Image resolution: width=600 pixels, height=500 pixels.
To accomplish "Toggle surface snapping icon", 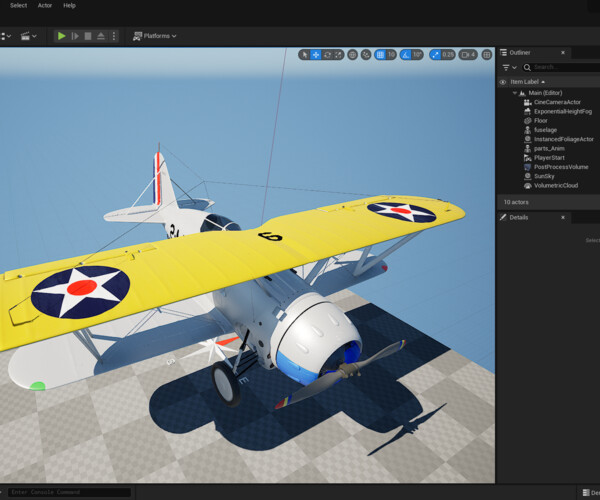I will (366, 55).
